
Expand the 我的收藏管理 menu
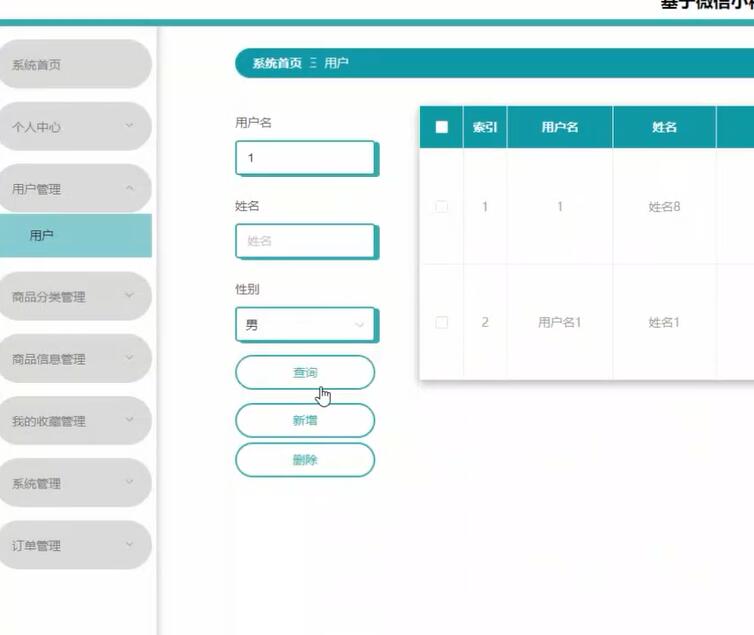[74, 421]
